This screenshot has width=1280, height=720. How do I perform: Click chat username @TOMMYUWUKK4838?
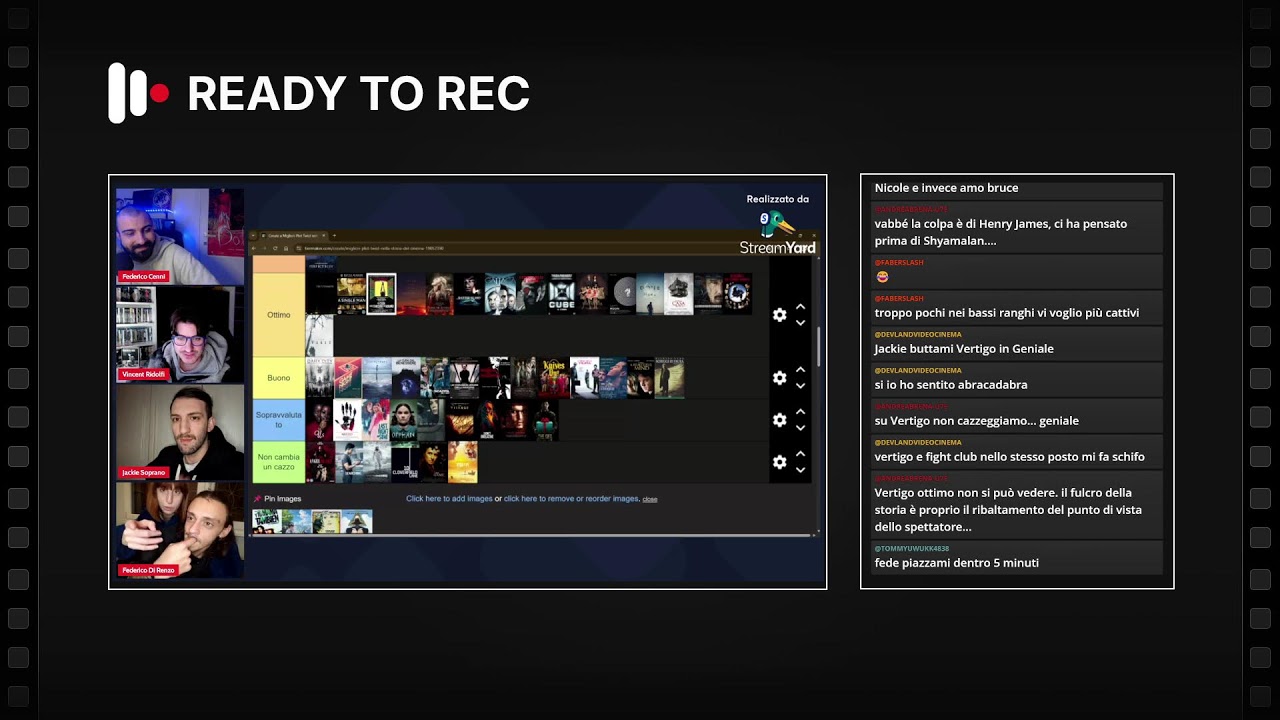[912, 548]
